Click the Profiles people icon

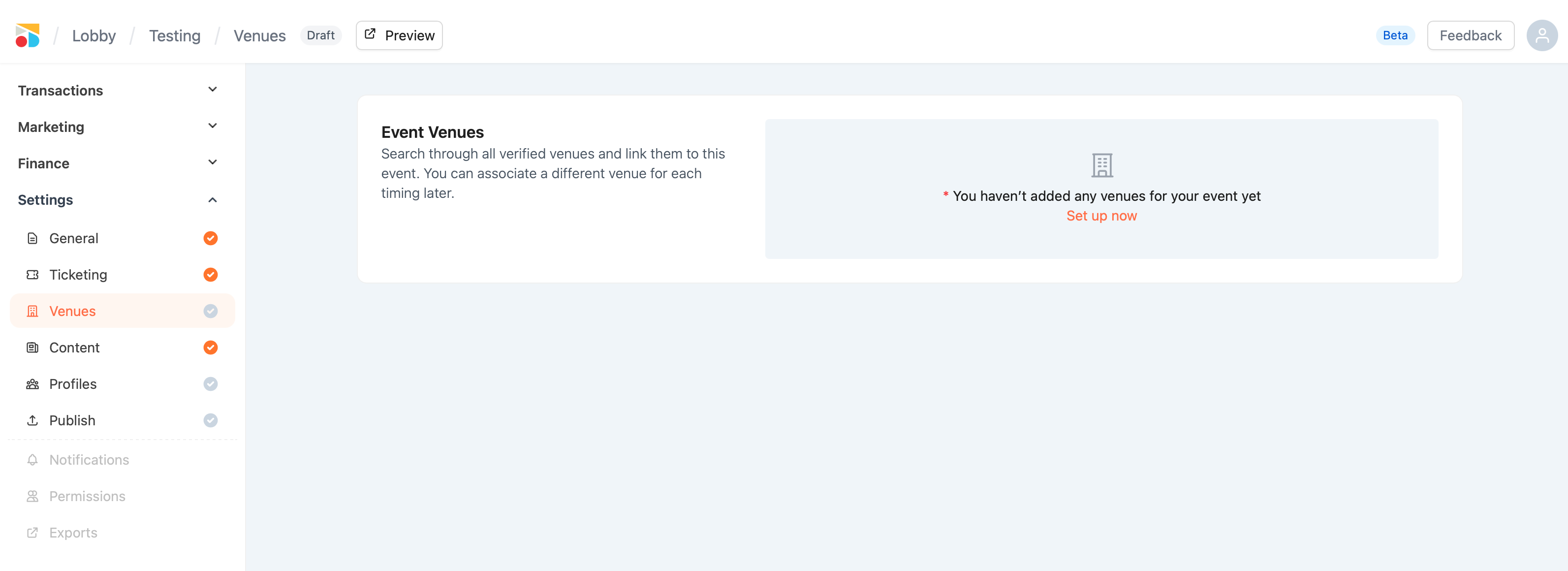click(32, 384)
